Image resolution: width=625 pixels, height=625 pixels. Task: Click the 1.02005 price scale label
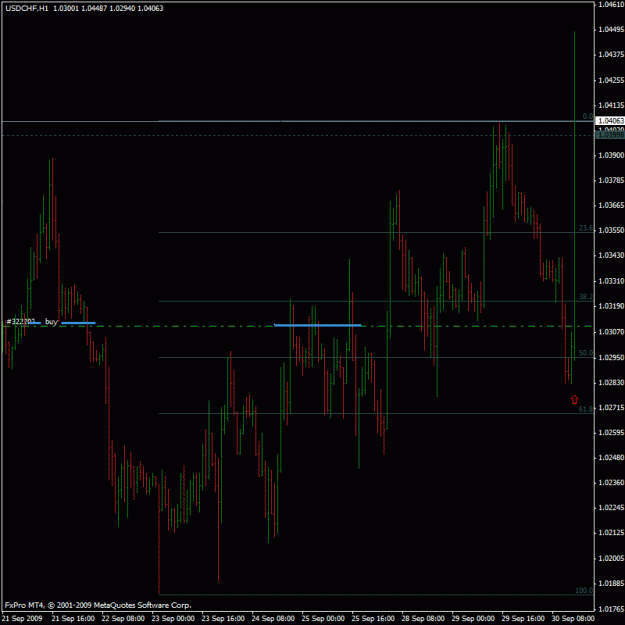[x=611, y=558]
